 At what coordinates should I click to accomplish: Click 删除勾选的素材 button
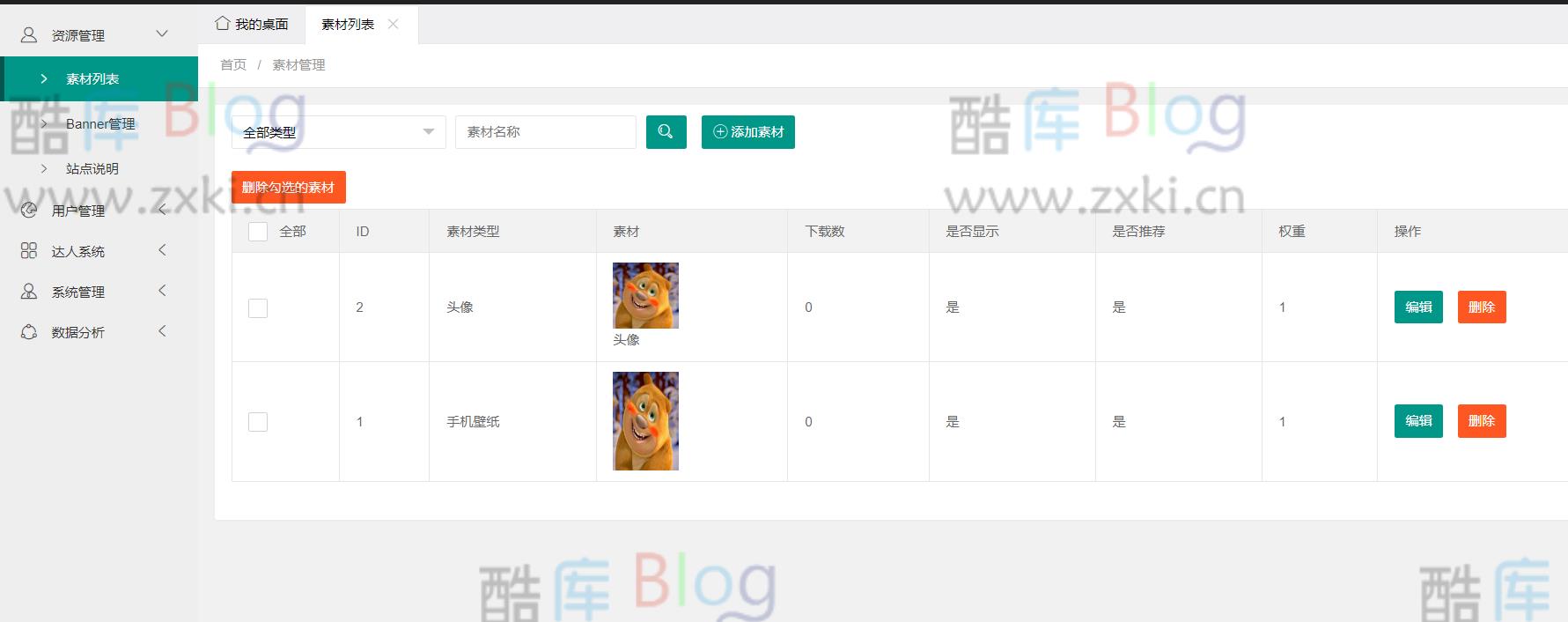pyautogui.click(x=289, y=188)
